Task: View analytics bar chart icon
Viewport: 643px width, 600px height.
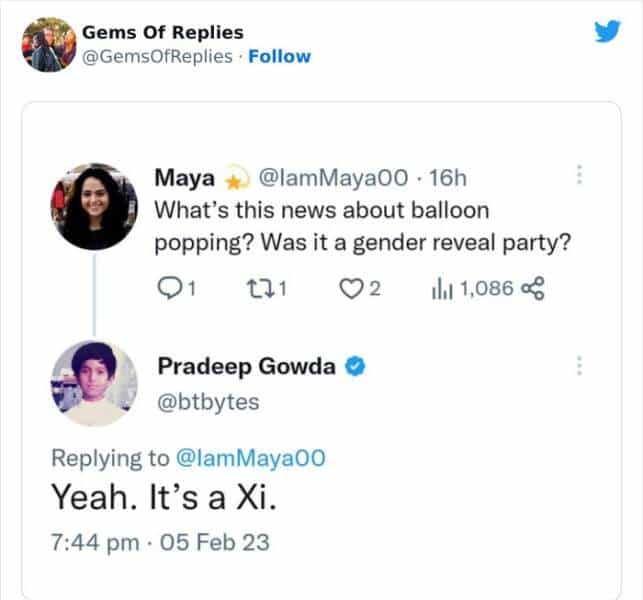Action: pos(442,289)
